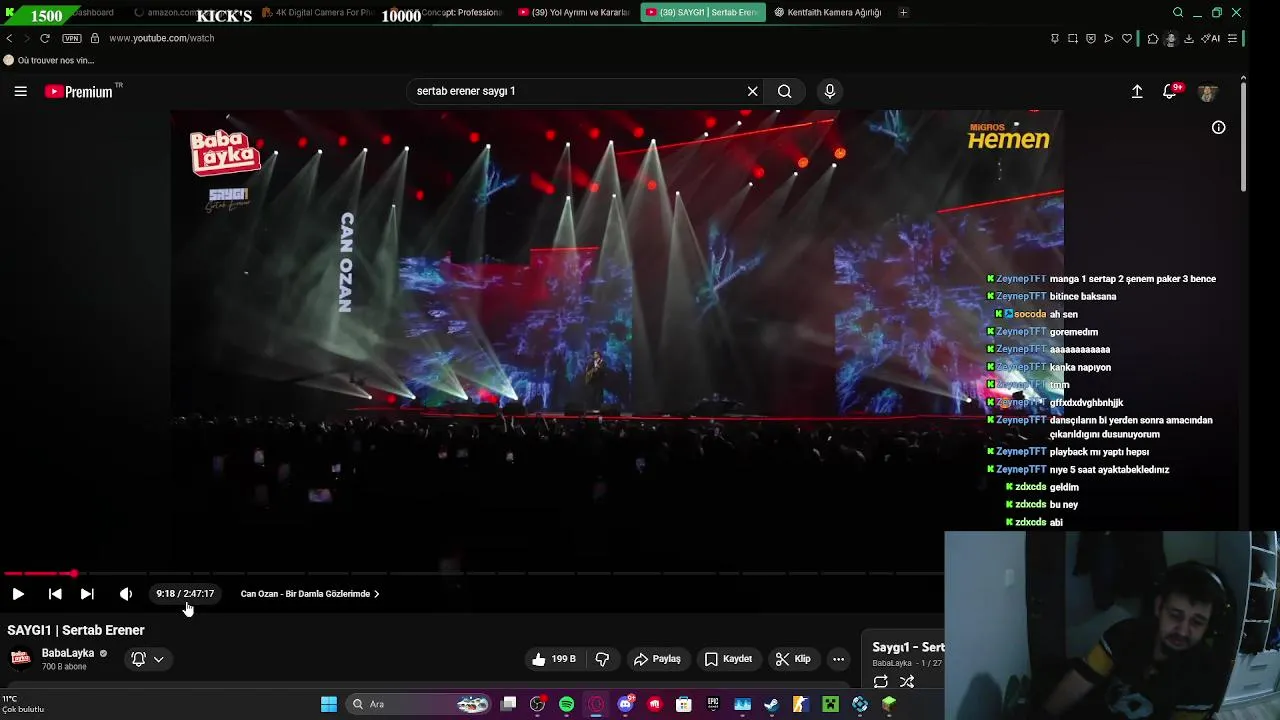Open the YouTube account avatar menu
This screenshot has width=1280, height=720.
1208,91
